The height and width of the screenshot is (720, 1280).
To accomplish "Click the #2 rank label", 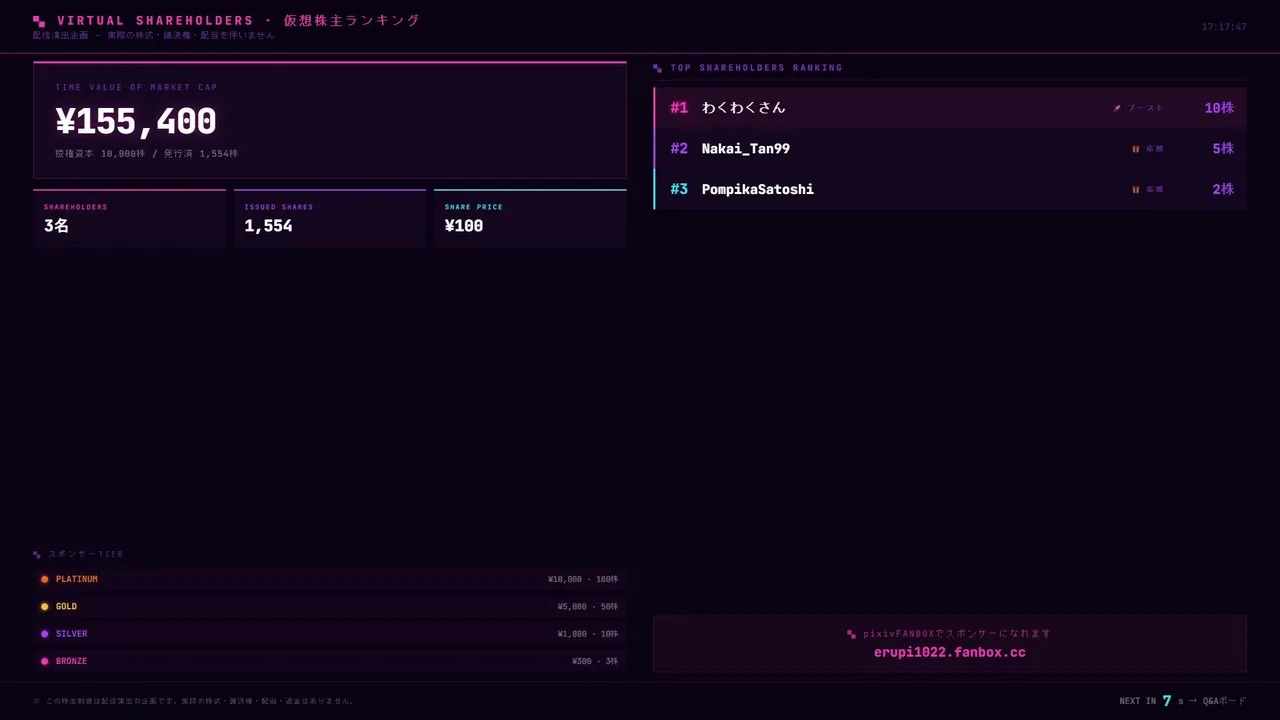I will pyautogui.click(x=679, y=149).
